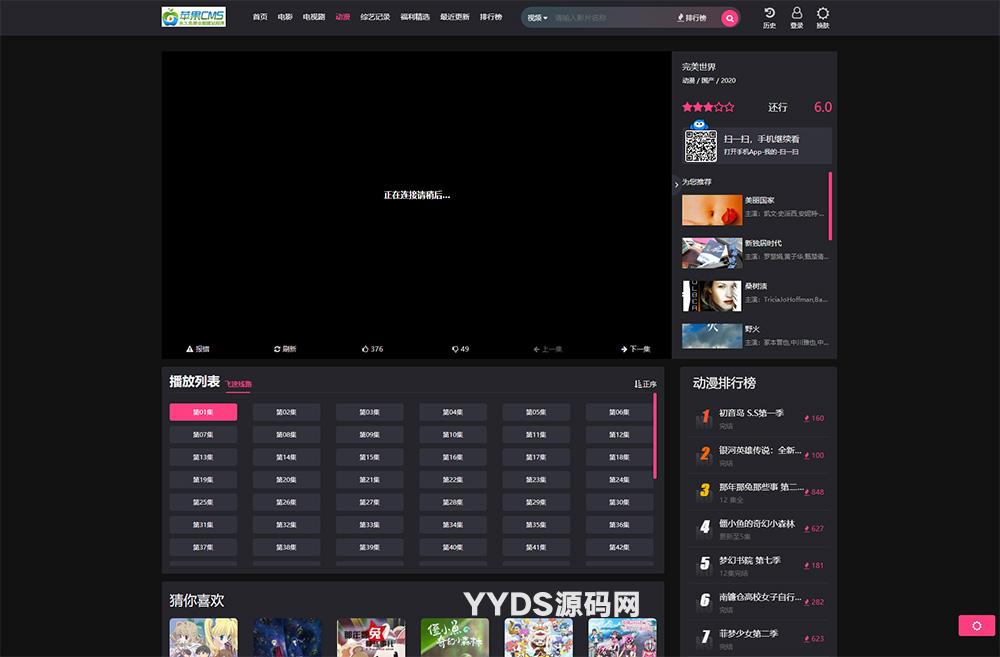Click the 刷新 refresh icon in player bar

click(284, 348)
